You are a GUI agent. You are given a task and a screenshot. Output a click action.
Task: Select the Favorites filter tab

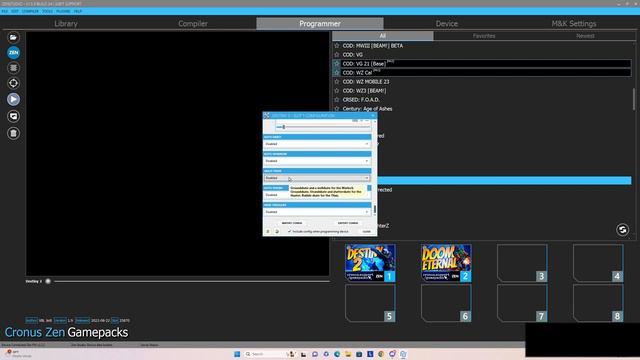pos(484,36)
